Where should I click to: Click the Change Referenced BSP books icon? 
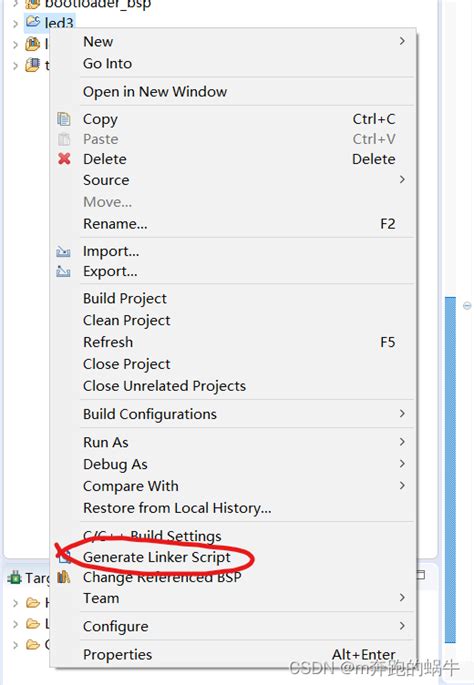coord(64,577)
